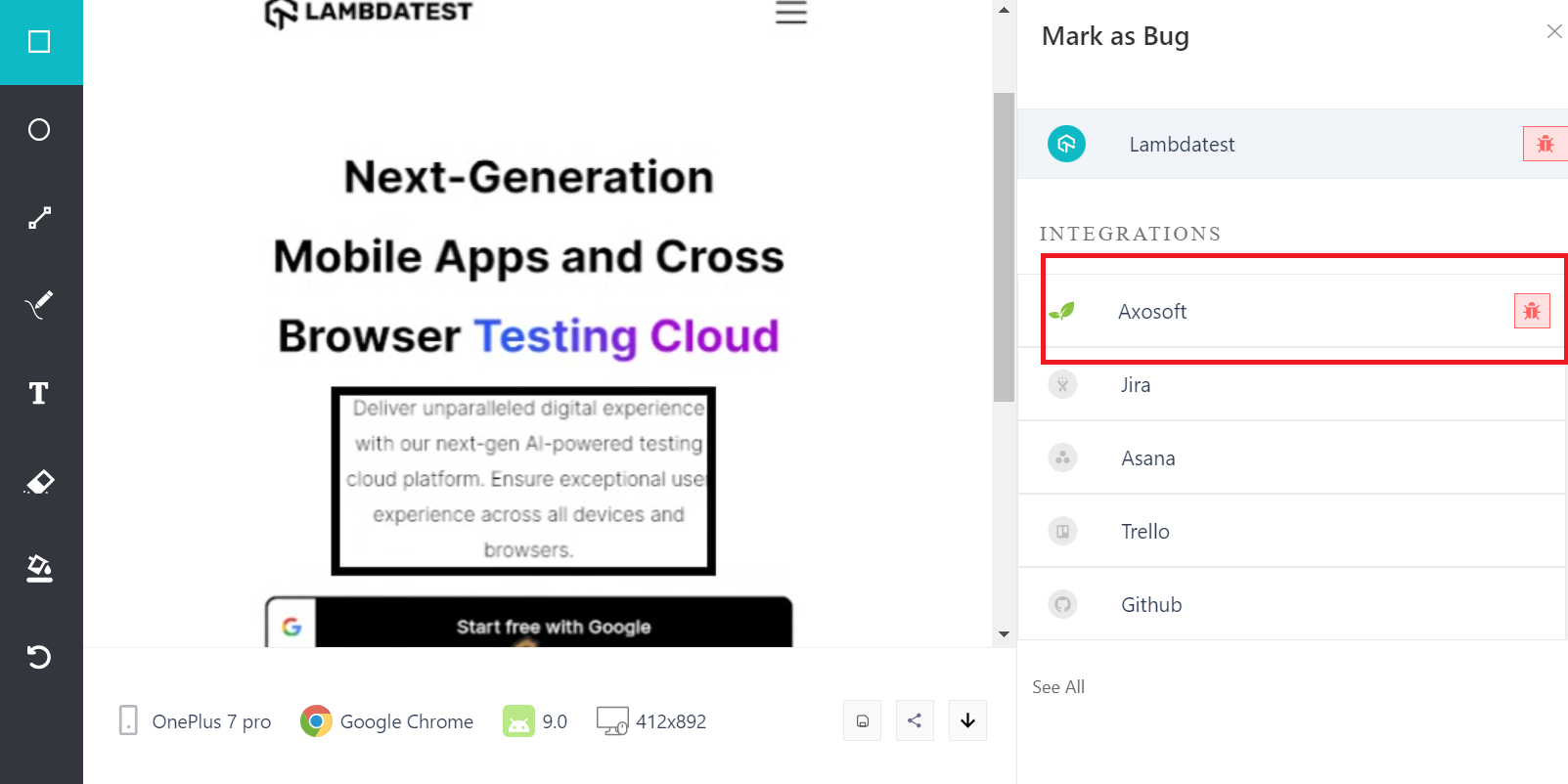Select the circle drawing tool
The height and width of the screenshot is (784, 1568).
pos(39,130)
